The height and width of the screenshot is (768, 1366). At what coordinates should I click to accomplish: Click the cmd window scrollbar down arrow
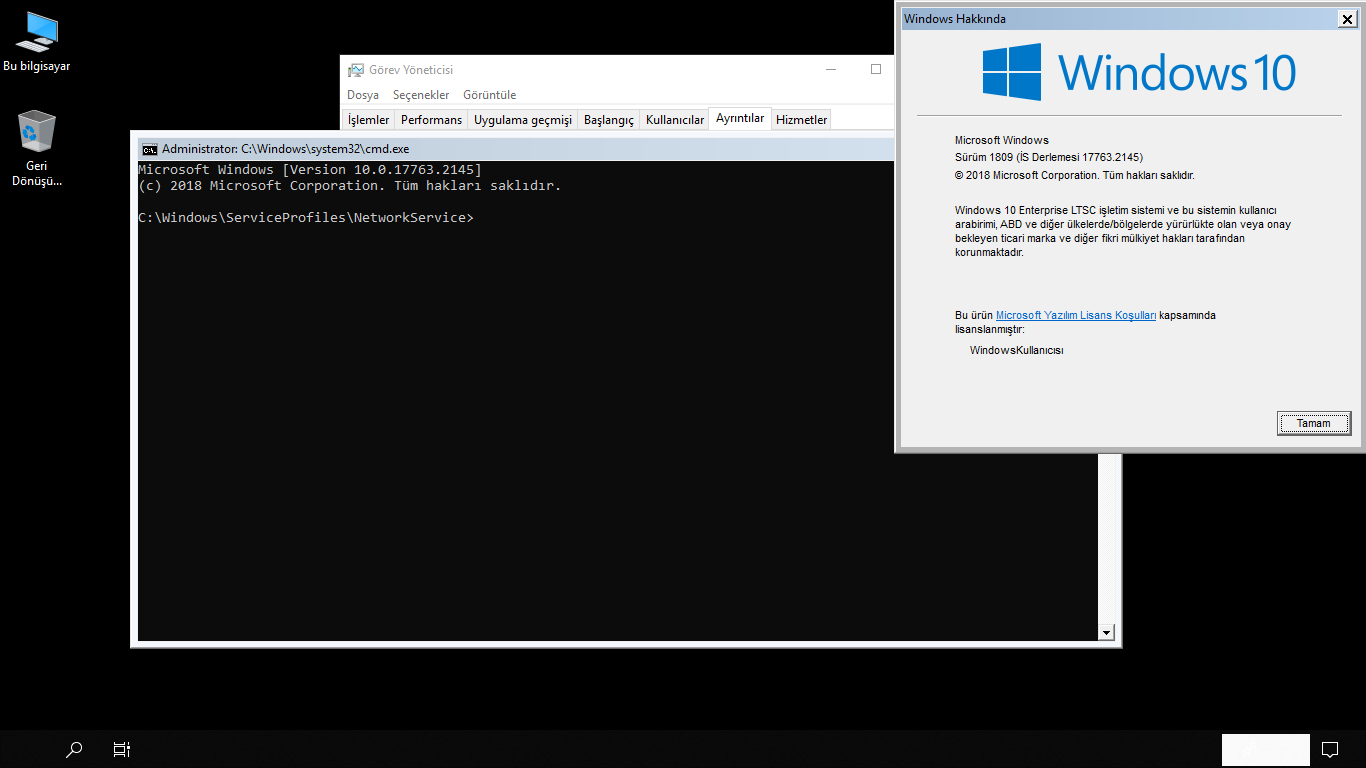(1106, 632)
